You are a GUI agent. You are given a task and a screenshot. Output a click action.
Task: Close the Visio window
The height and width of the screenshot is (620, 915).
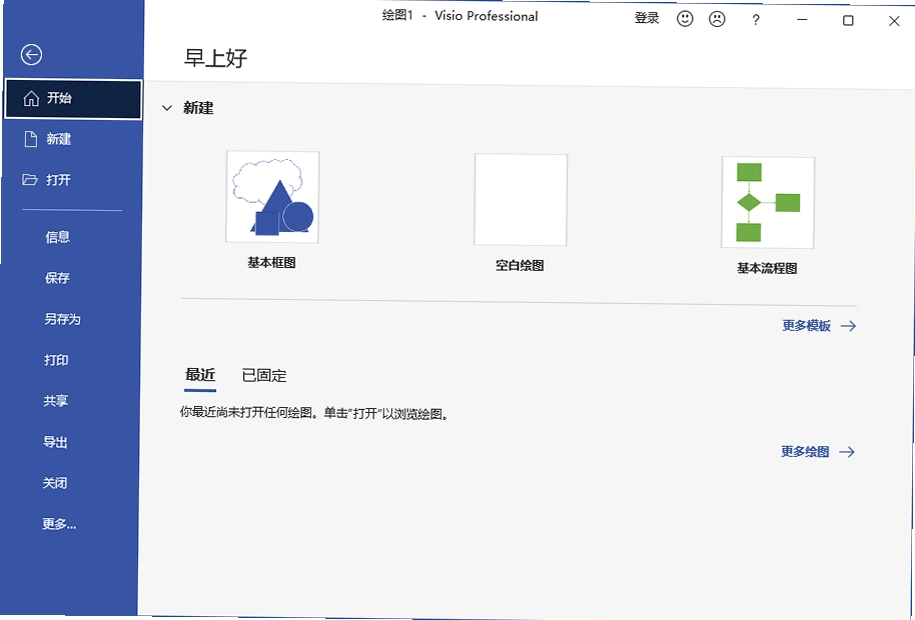[894, 21]
